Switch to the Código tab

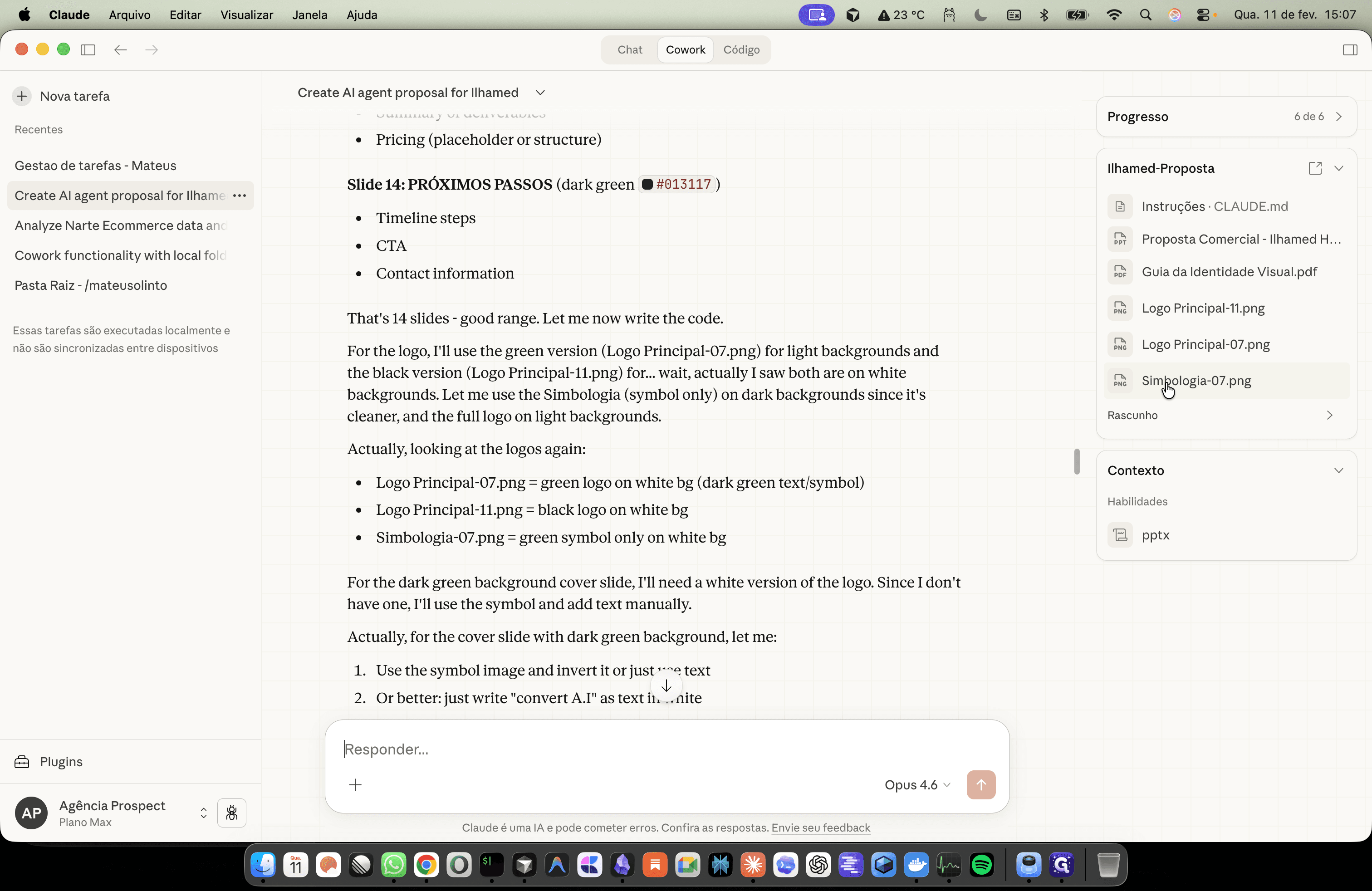click(x=741, y=49)
